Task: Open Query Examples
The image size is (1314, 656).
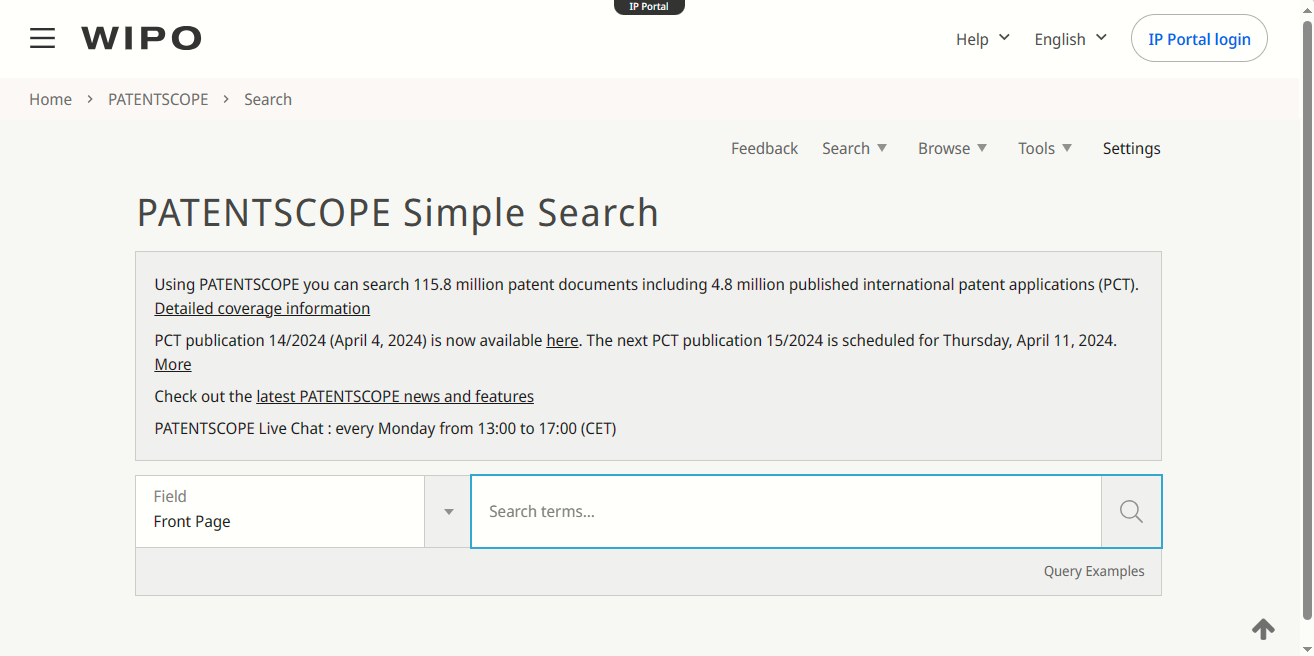Action: (x=1094, y=571)
